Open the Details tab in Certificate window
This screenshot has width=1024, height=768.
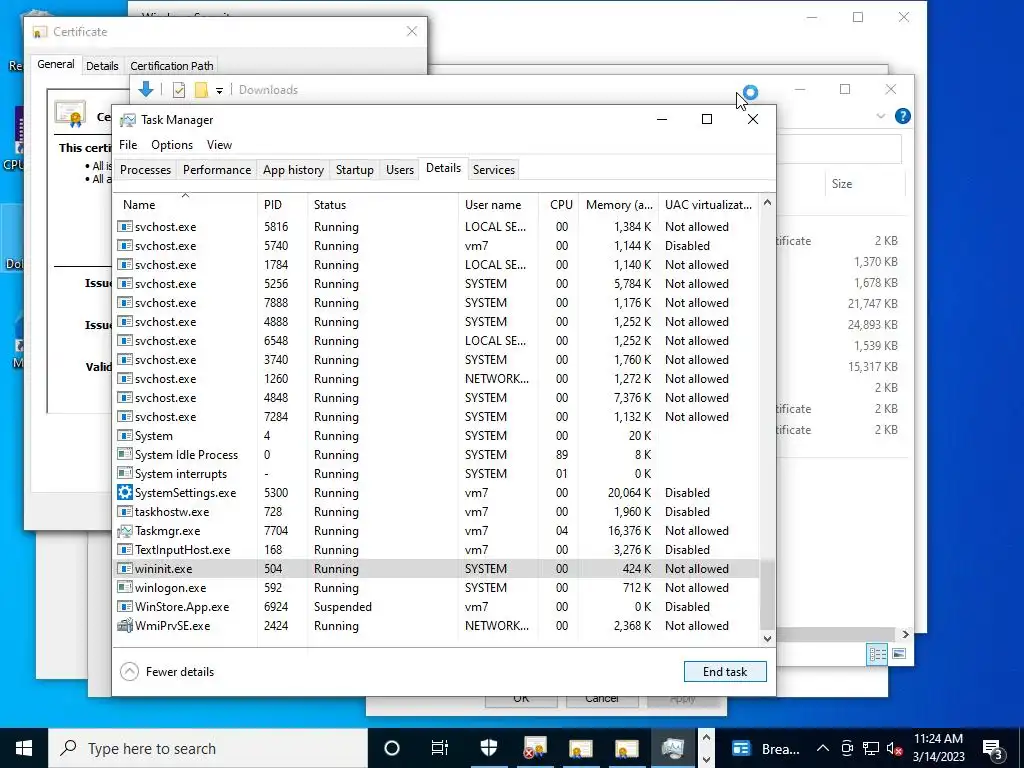pos(102,66)
